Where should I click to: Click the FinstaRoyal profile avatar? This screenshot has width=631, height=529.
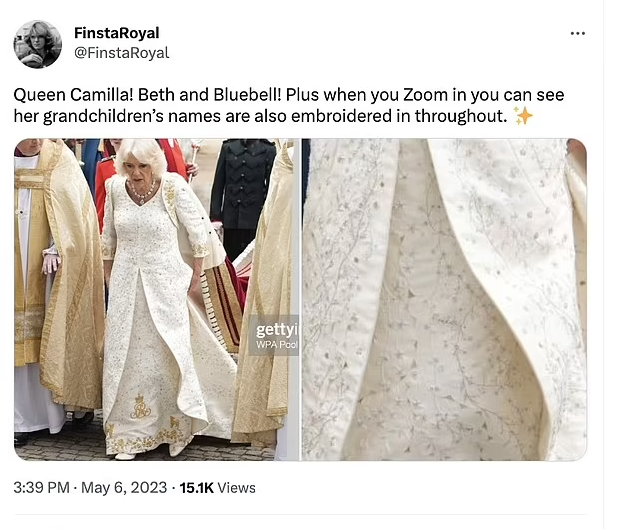coord(38,44)
